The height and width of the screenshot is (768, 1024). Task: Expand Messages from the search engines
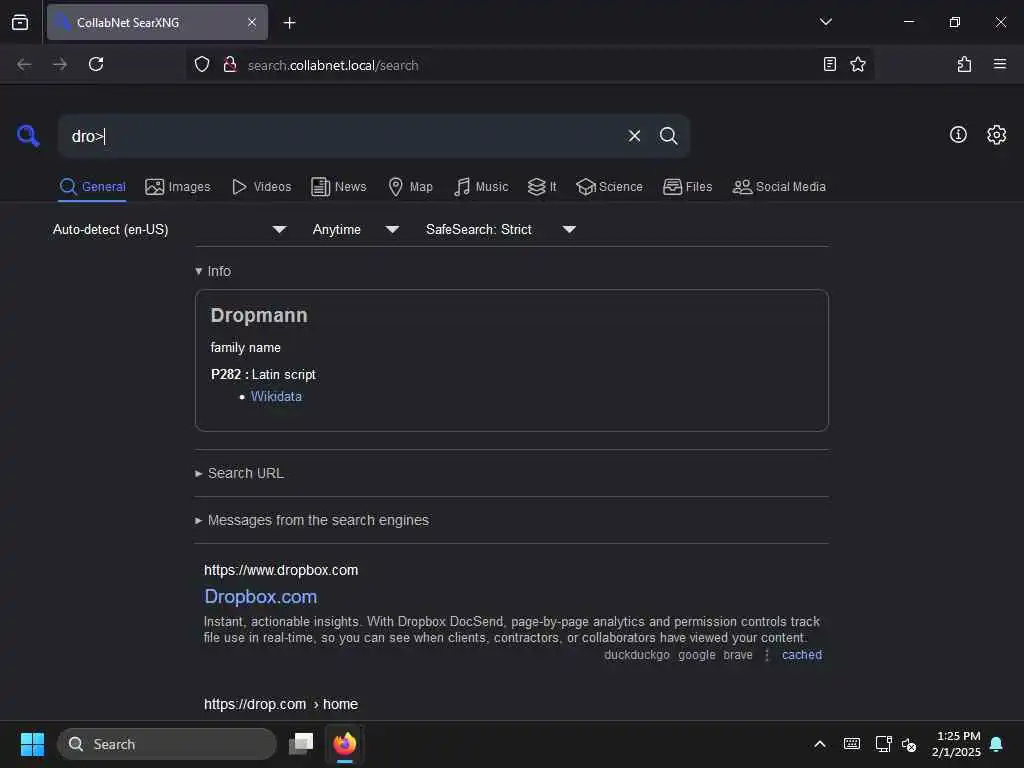[x=312, y=520]
